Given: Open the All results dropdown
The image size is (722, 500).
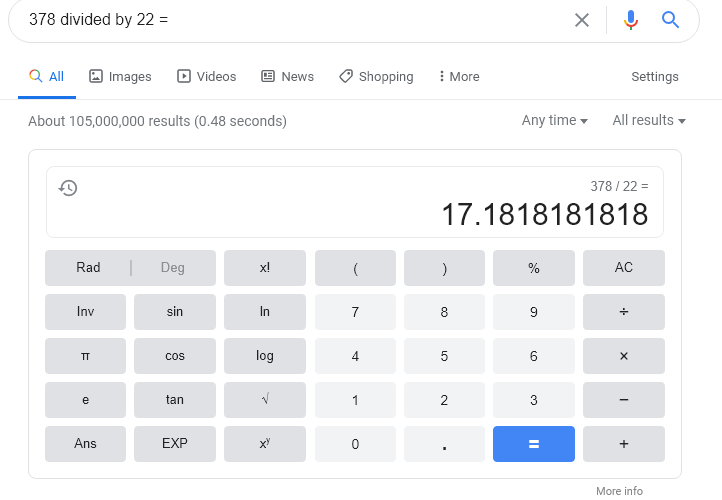Looking at the screenshot, I should coord(649,121).
